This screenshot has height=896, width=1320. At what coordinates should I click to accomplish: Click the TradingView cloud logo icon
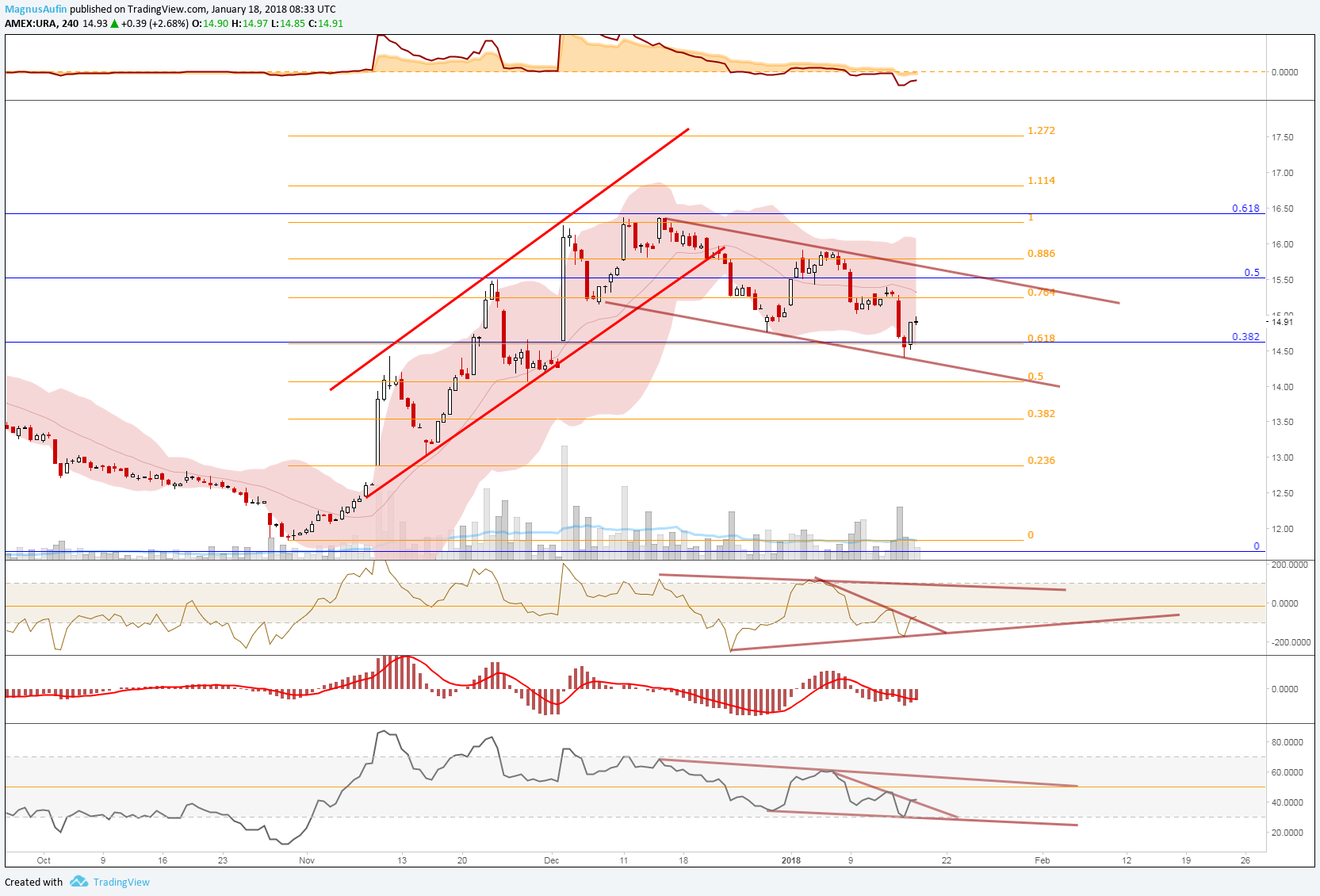tap(78, 881)
